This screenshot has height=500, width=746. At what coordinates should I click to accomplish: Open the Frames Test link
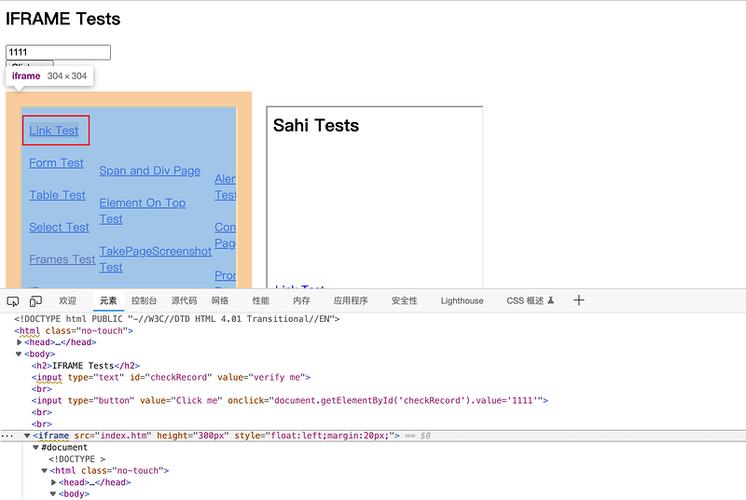62,259
